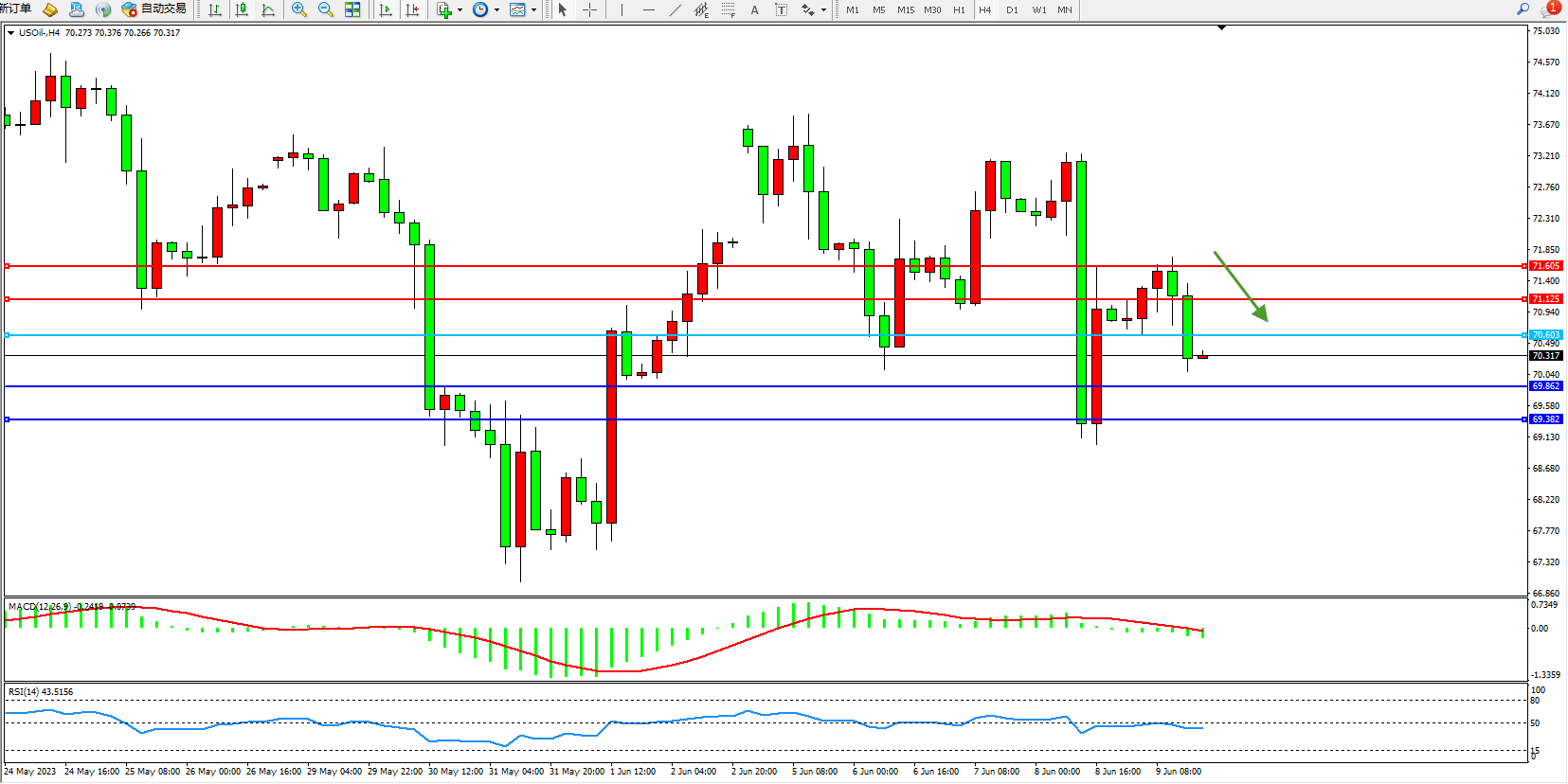Expand the periodicity clock dropdown arrow
Viewport: 1568px width, 784px height.
tap(496, 9)
